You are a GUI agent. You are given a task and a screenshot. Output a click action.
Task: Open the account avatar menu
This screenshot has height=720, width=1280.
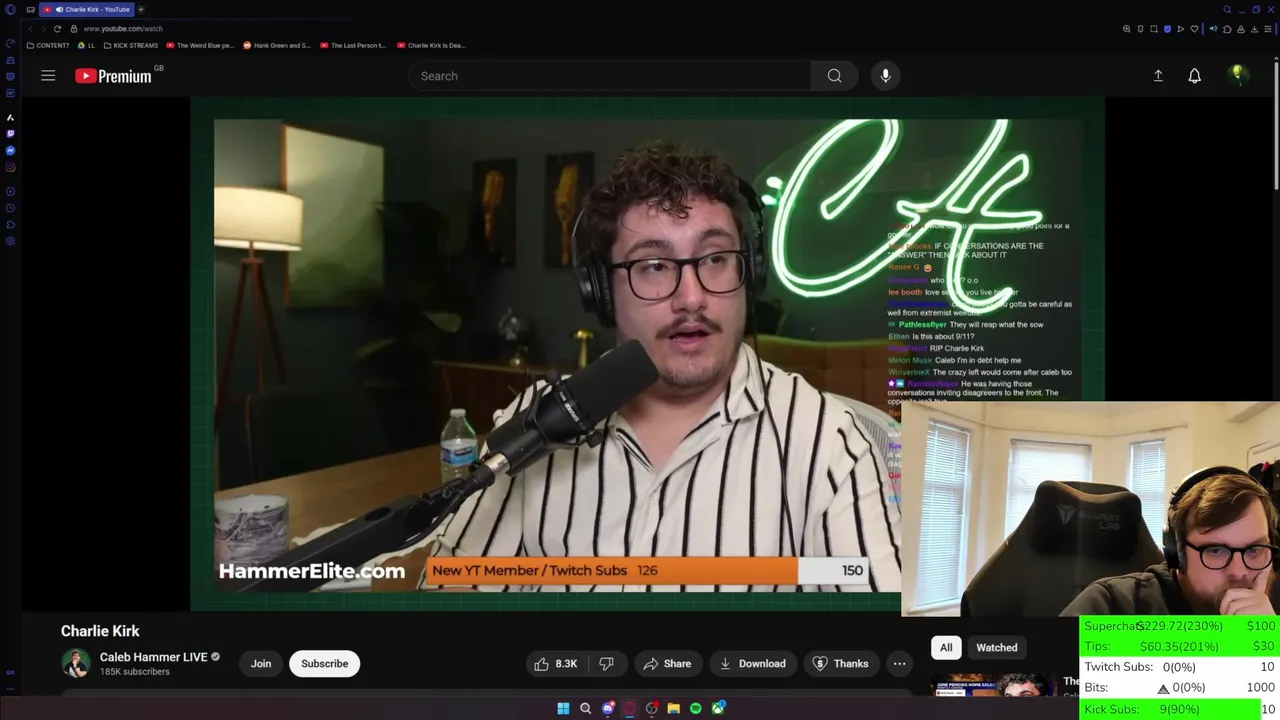(x=1238, y=76)
